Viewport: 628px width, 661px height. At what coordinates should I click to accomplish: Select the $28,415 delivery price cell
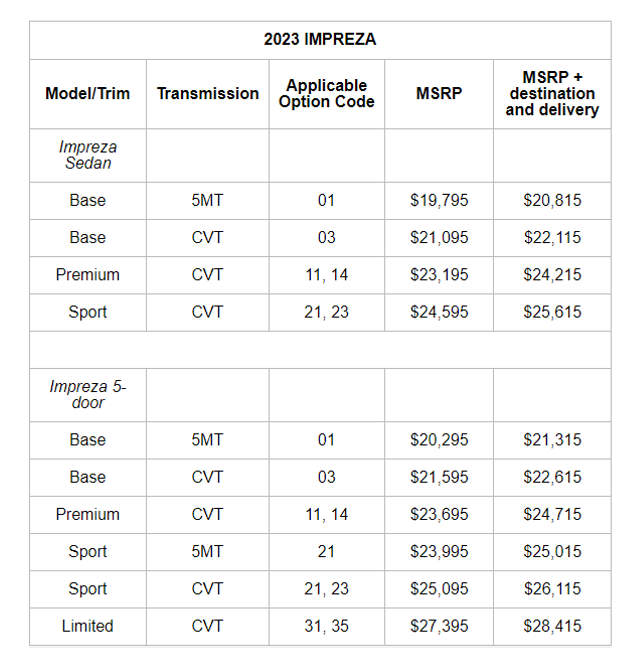[x=552, y=626]
